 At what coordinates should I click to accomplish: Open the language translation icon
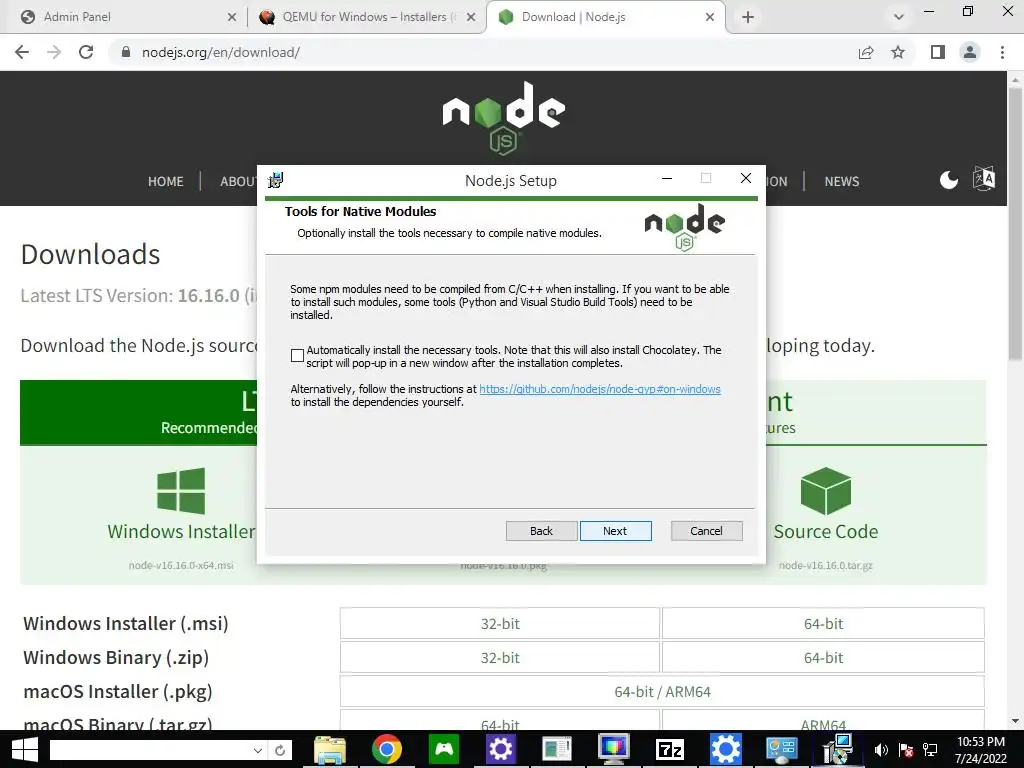(x=984, y=178)
